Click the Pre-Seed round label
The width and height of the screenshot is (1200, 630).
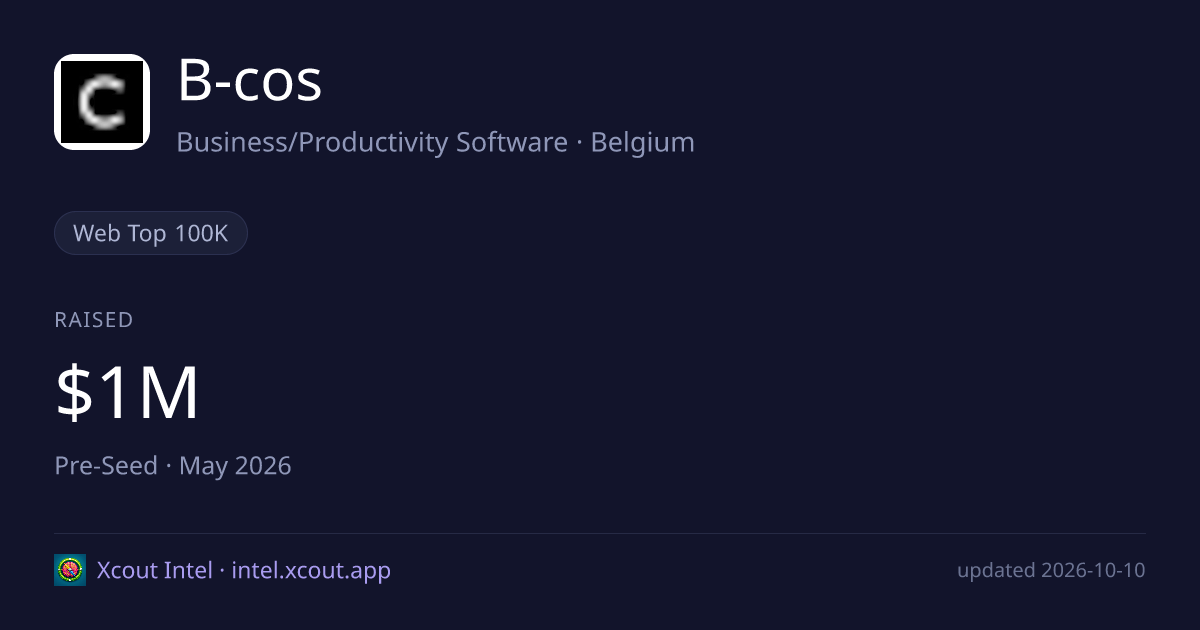106,466
